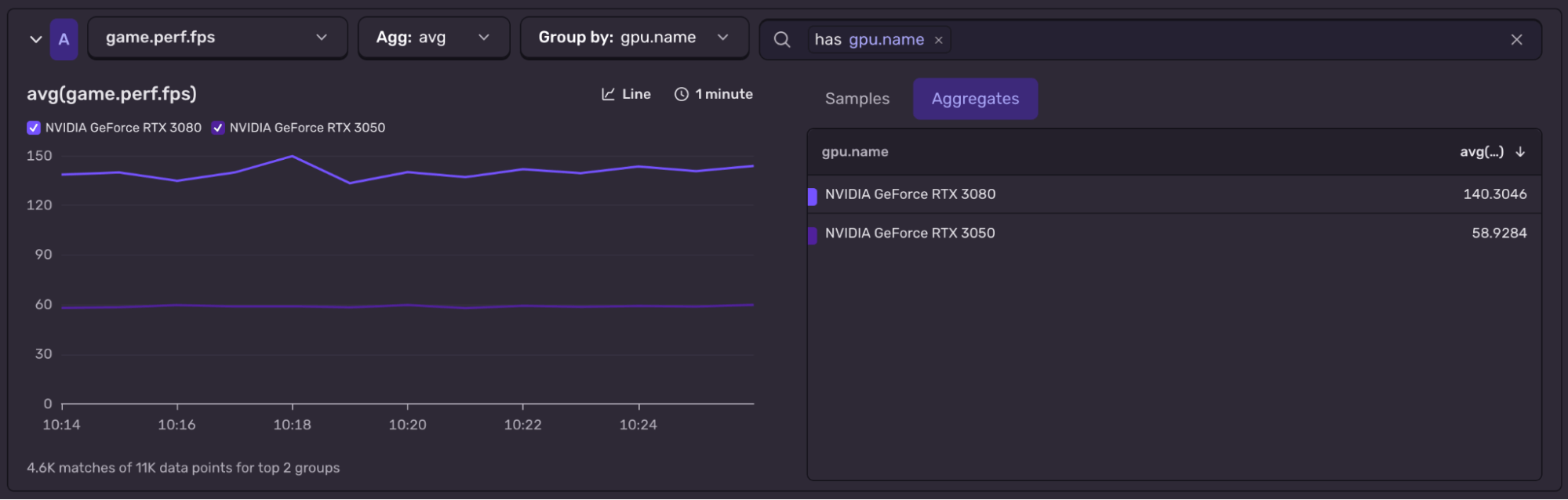Click the RTX 3080 row color swatch
This screenshot has width=1568, height=500.
[x=813, y=197]
